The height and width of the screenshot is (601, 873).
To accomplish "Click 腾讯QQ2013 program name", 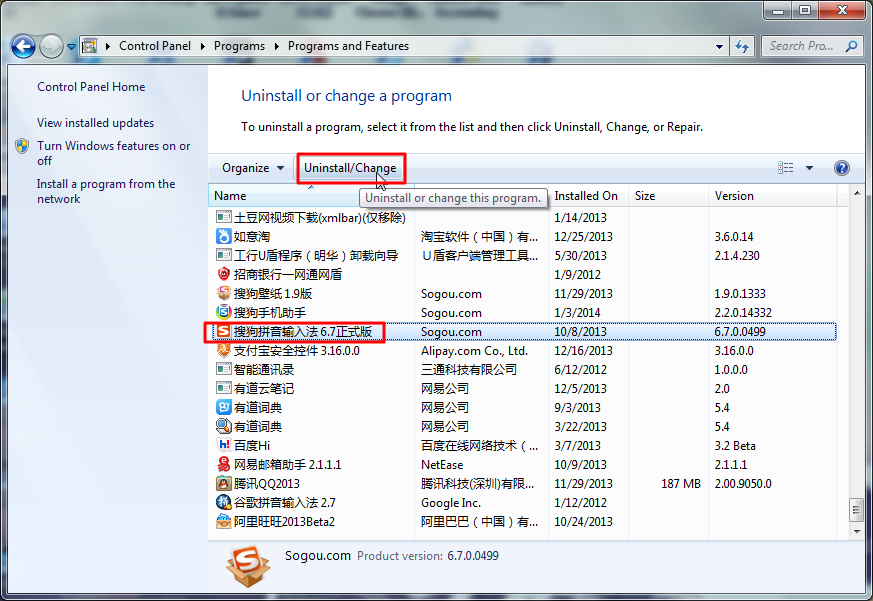I will [x=267, y=483].
